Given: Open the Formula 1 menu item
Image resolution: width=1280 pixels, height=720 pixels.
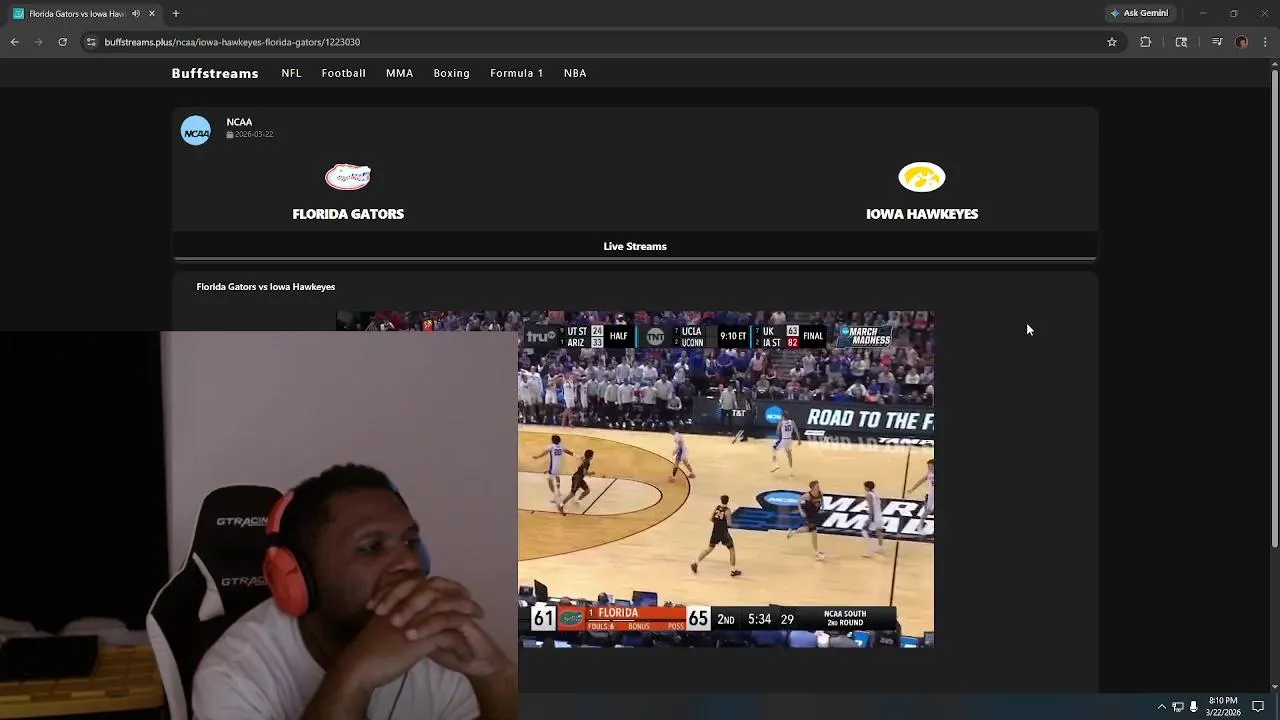Looking at the screenshot, I should tap(517, 73).
